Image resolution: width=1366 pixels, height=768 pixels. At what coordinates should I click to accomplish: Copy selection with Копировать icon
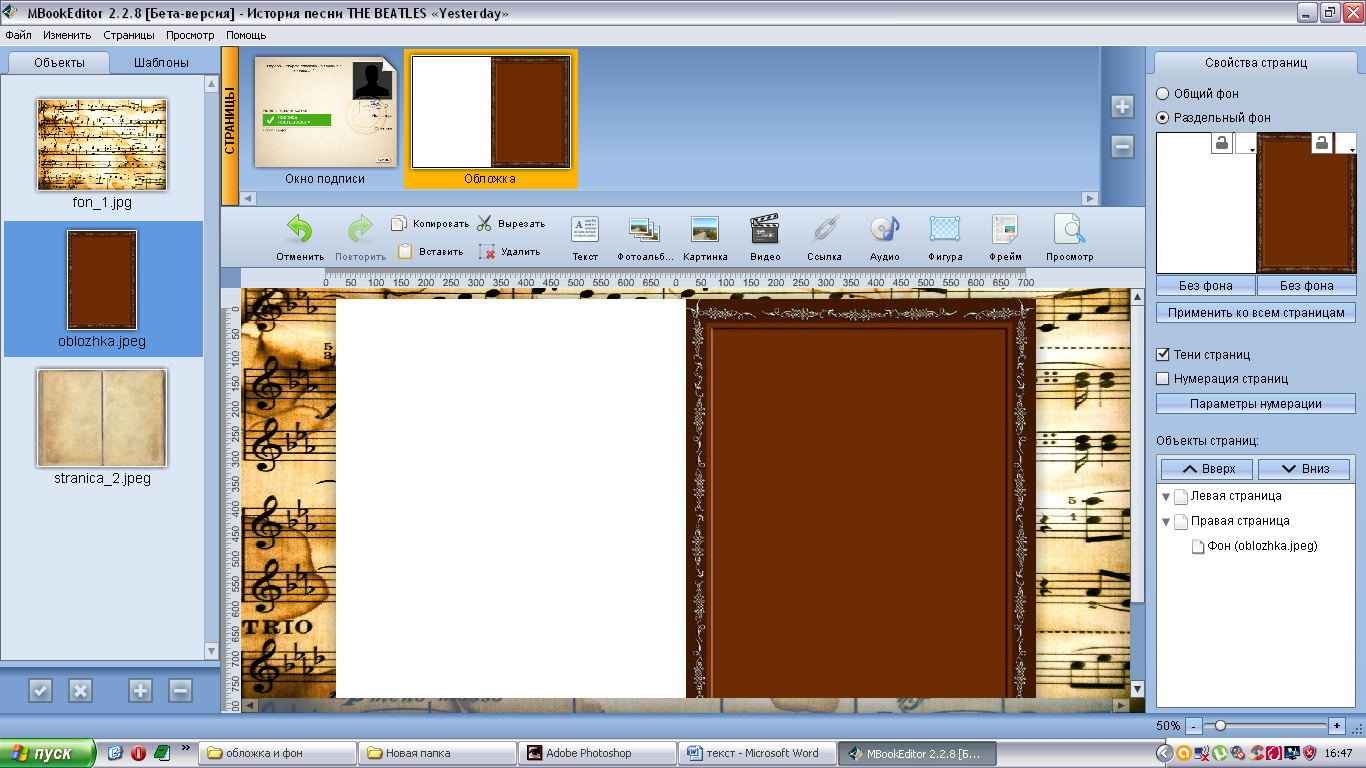(399, 223)
